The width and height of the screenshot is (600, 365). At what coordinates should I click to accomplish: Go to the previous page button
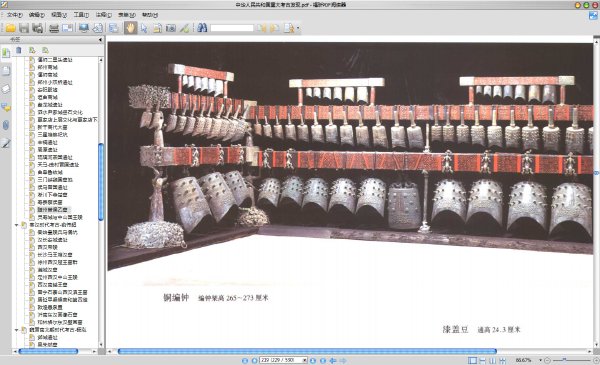tap(254, 360)
